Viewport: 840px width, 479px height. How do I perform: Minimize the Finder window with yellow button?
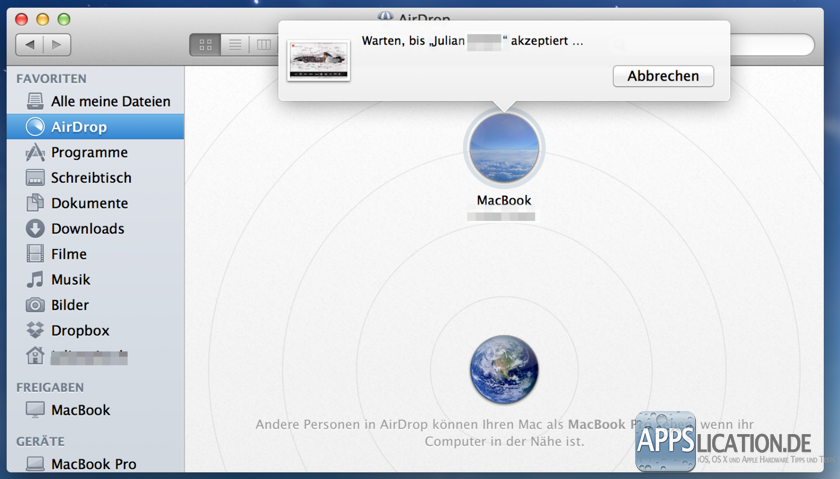tap(43, 20)
